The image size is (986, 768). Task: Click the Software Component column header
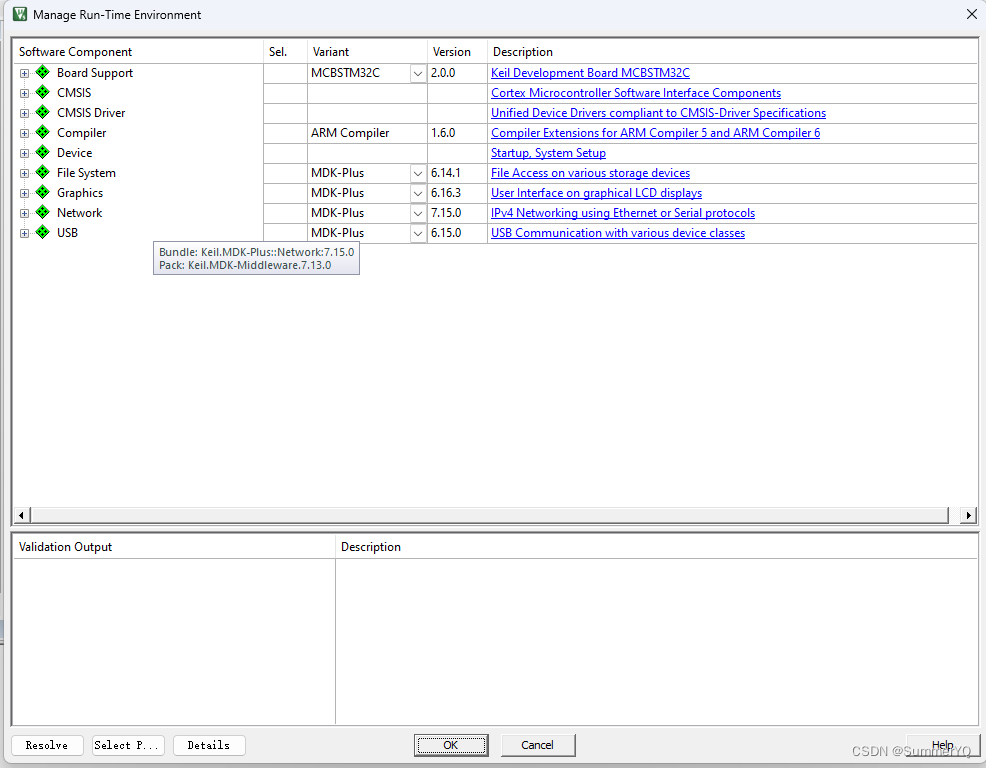[x=138, y=52]
